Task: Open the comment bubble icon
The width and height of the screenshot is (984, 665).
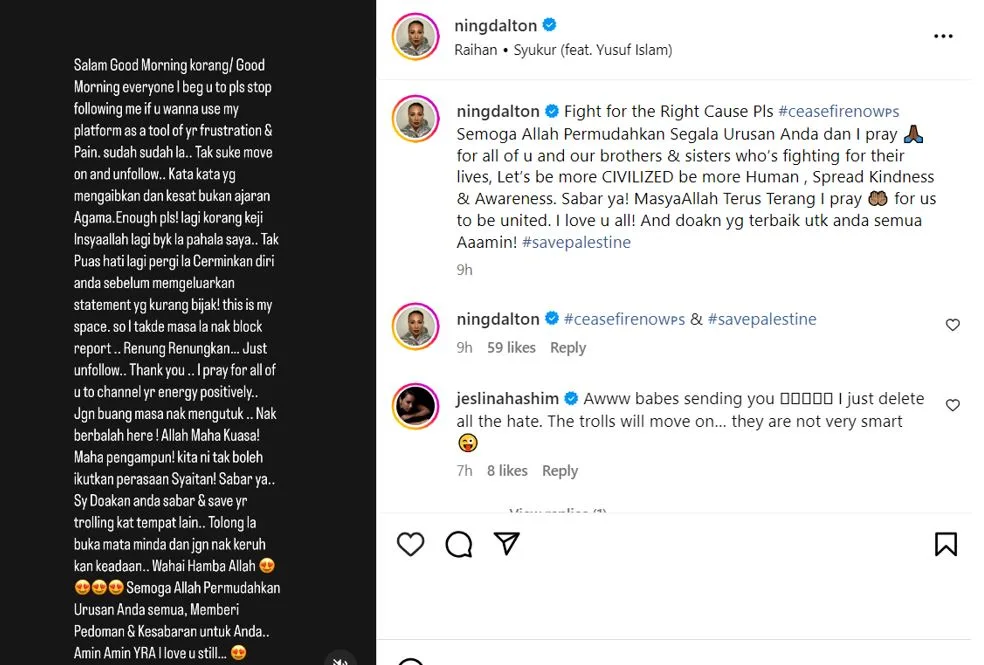Action: (459, 544)
